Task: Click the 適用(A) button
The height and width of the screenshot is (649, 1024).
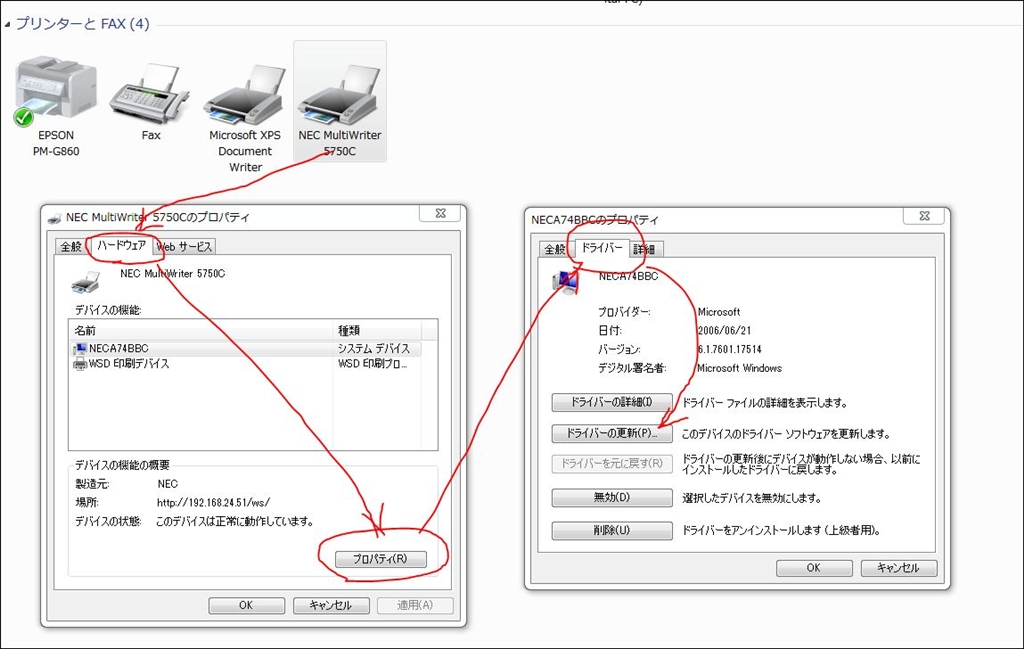Action: coord(415,605)
